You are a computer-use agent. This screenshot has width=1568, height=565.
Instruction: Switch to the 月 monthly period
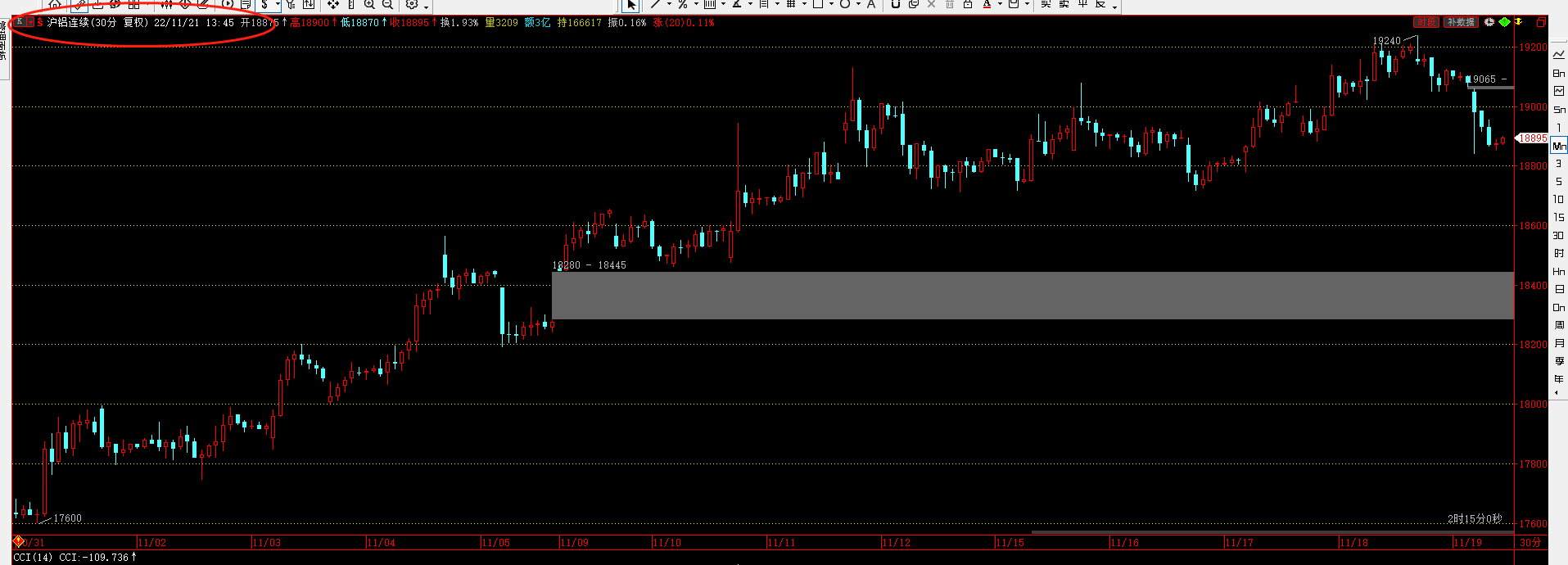coord(1558,343)
